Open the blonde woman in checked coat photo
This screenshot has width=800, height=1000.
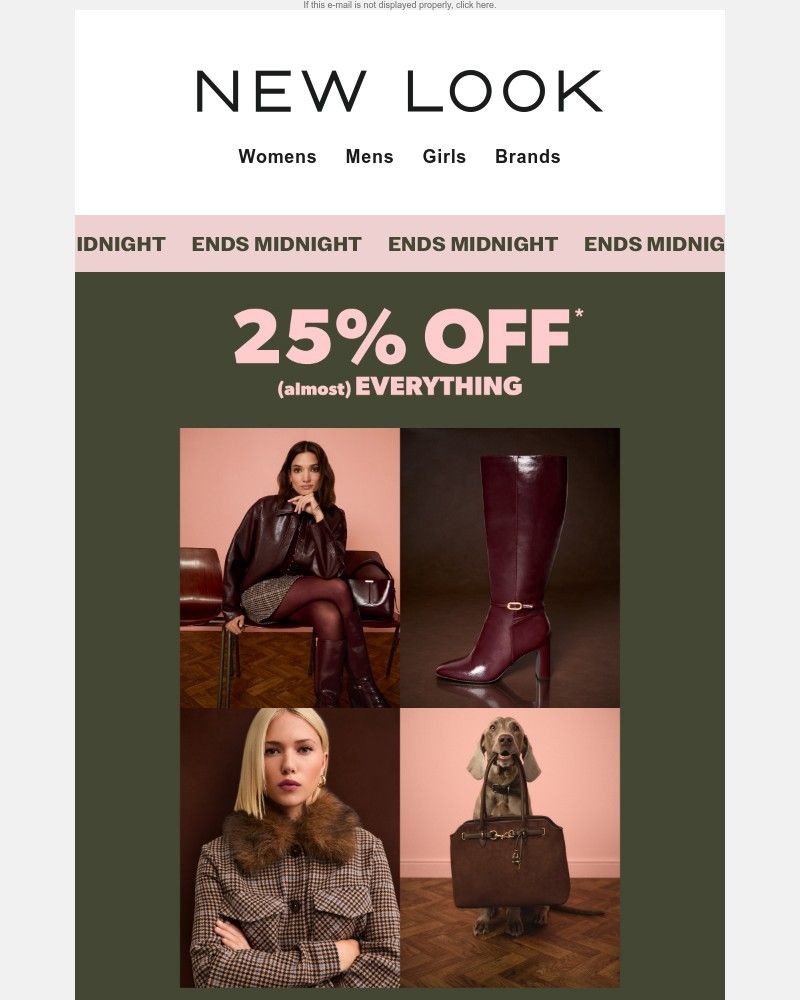pos(290,848)
